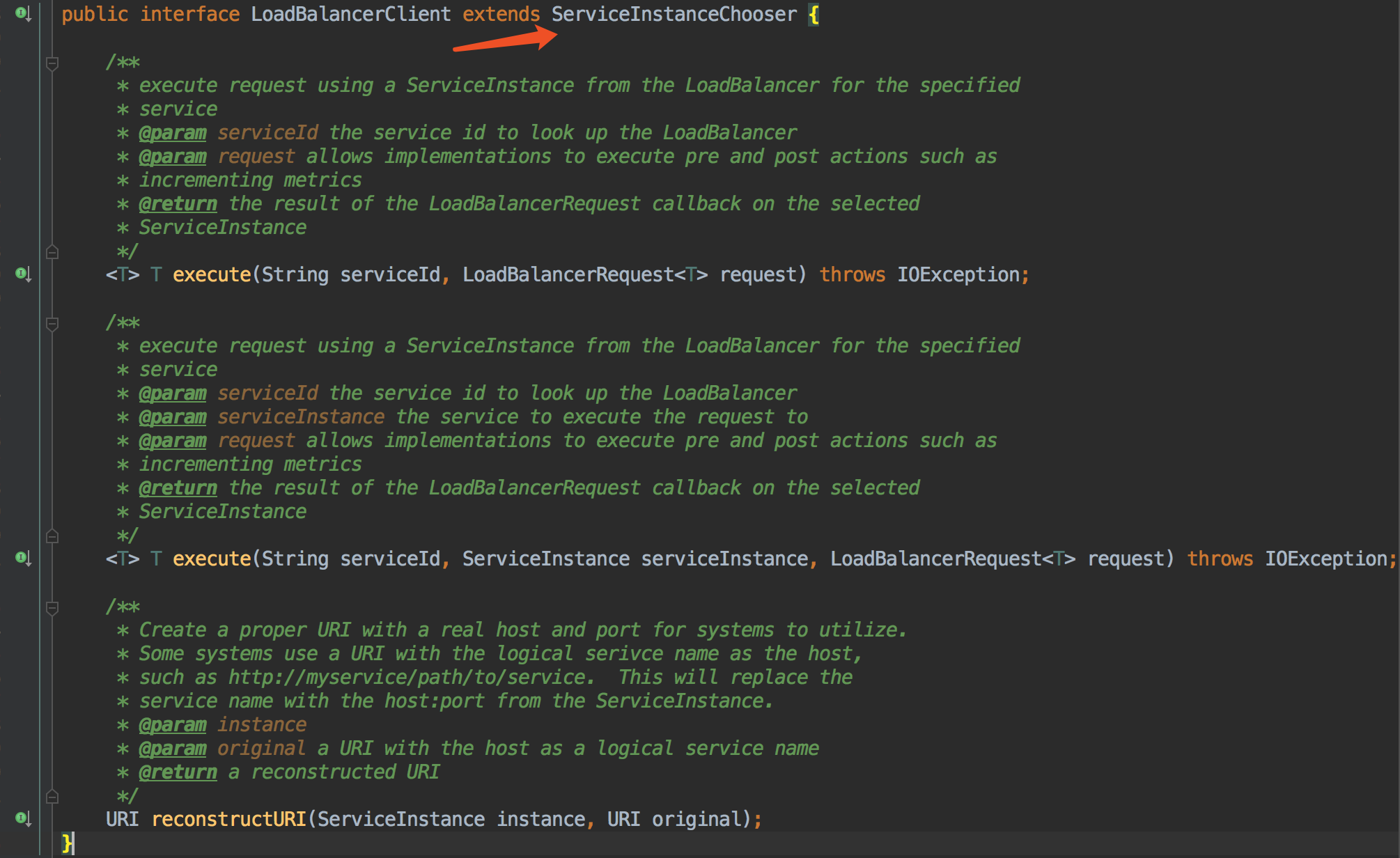The image size is (1400, 858).
Task: Collapse the first Javadoc using its closing fold marker
Action: (x=52, y=251)
